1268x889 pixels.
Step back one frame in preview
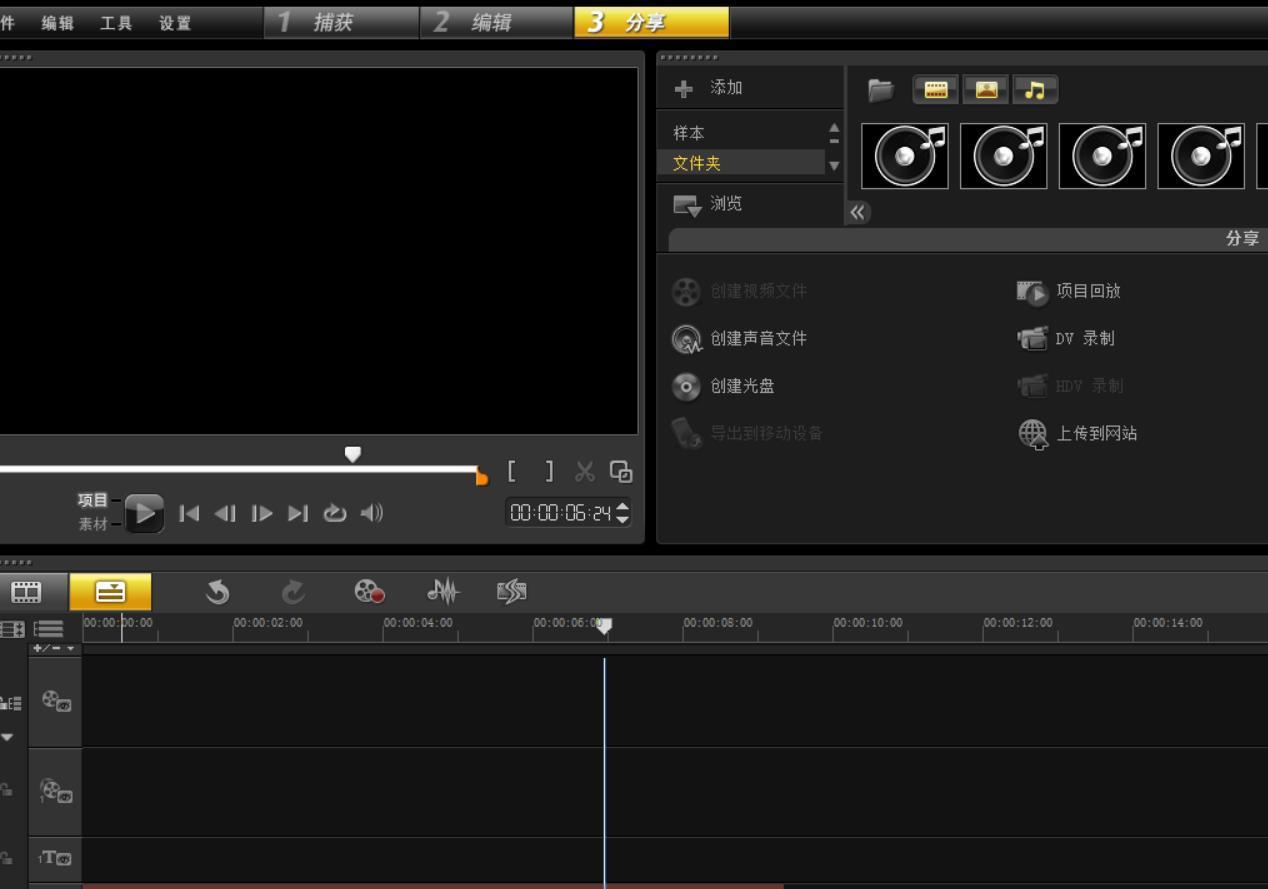click(225, 514)
